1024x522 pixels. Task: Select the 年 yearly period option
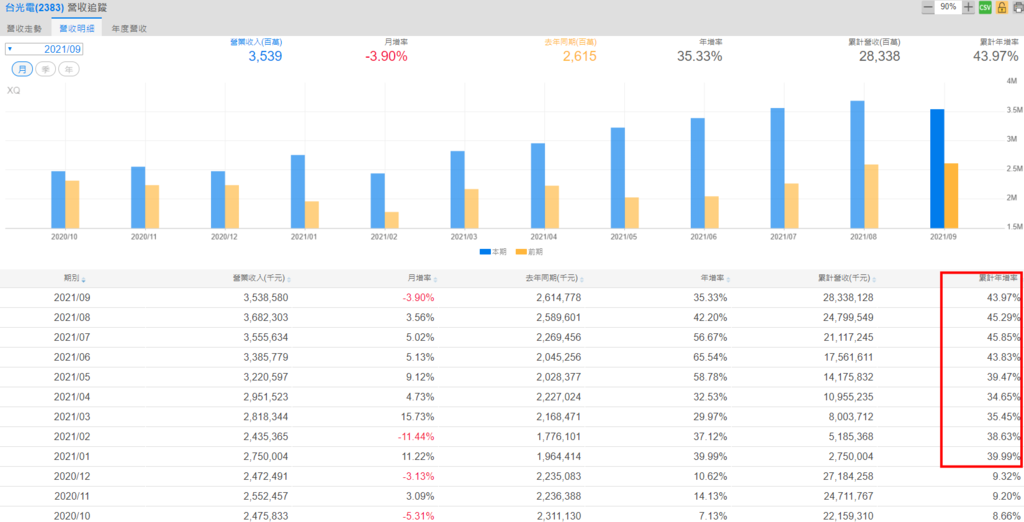click(x=69, y=69)
